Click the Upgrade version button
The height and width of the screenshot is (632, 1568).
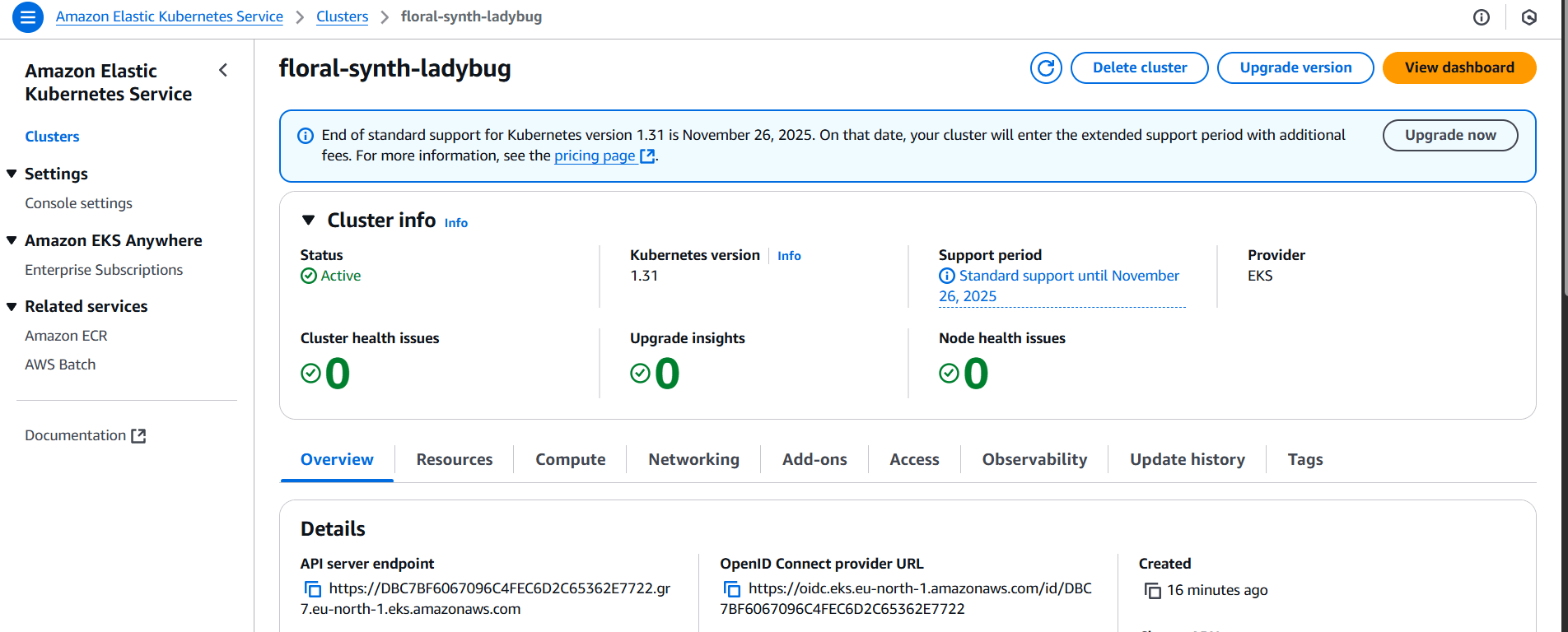pyautogui.click(x=1295, y=67)
